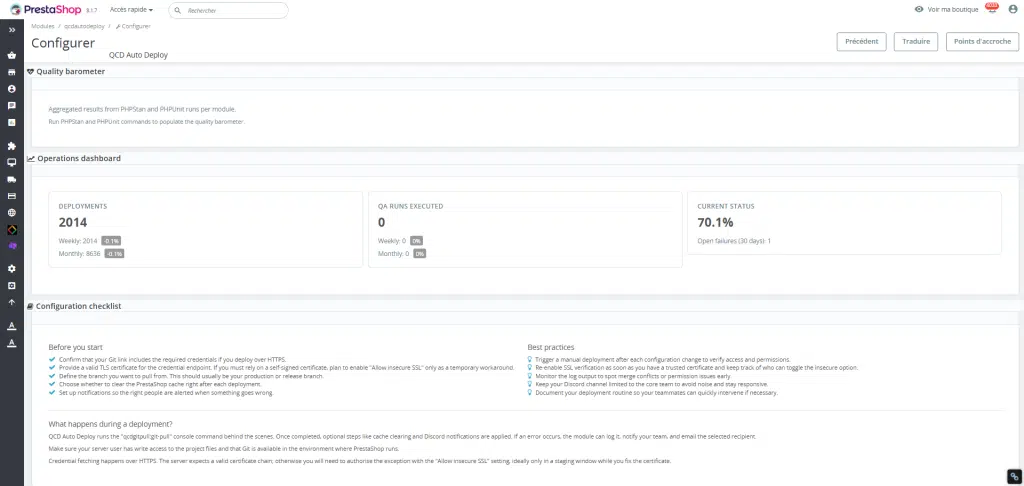Click the magnifier icon in the search box
This screenshot has height=486, width=1024.
click(x=178, y=10)
